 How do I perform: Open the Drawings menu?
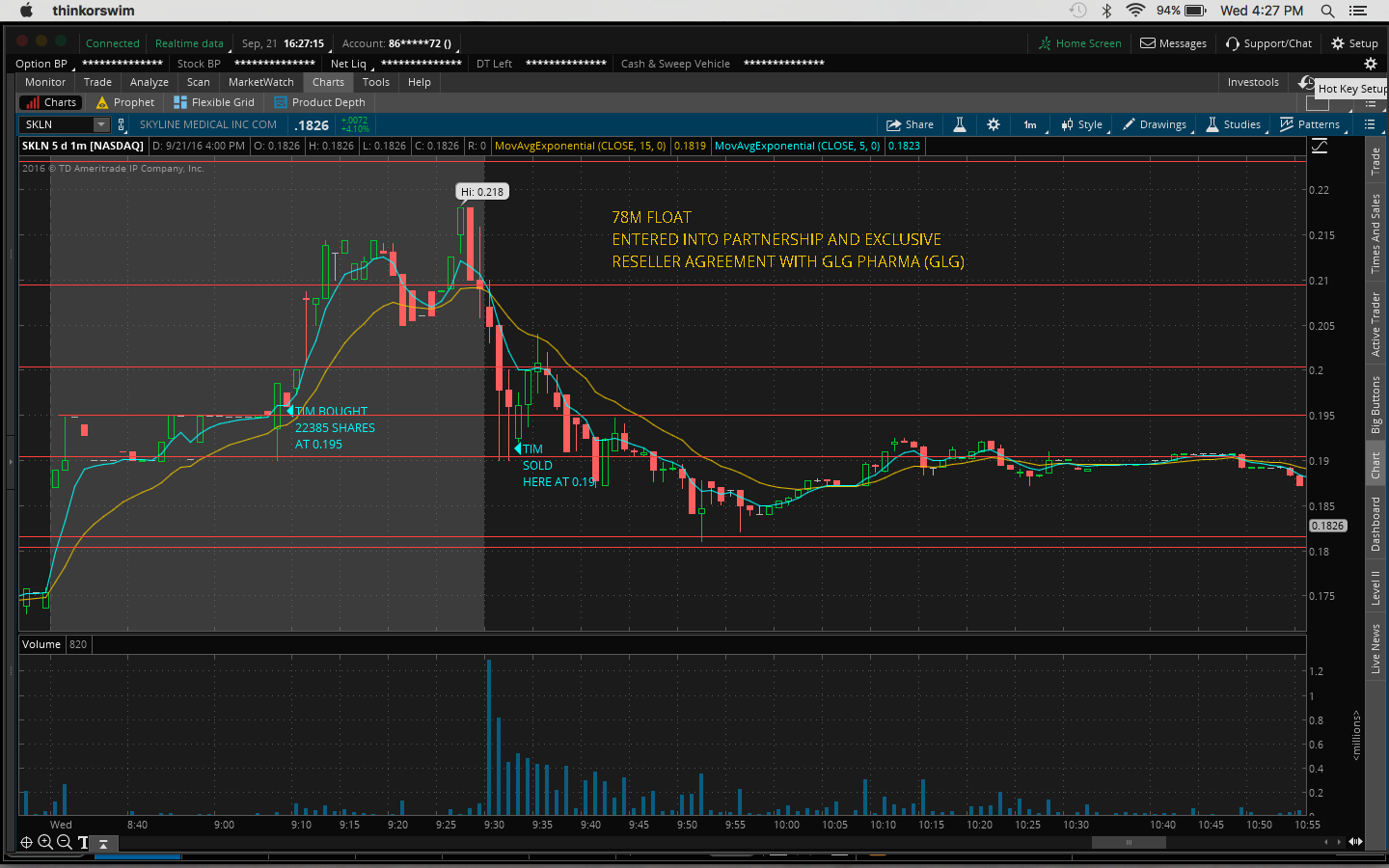point(1155,124)
